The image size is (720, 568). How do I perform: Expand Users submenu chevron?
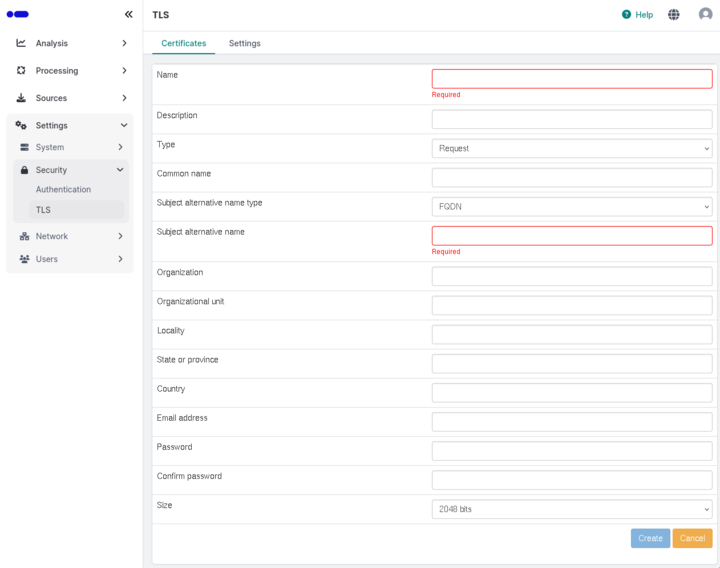120,259
